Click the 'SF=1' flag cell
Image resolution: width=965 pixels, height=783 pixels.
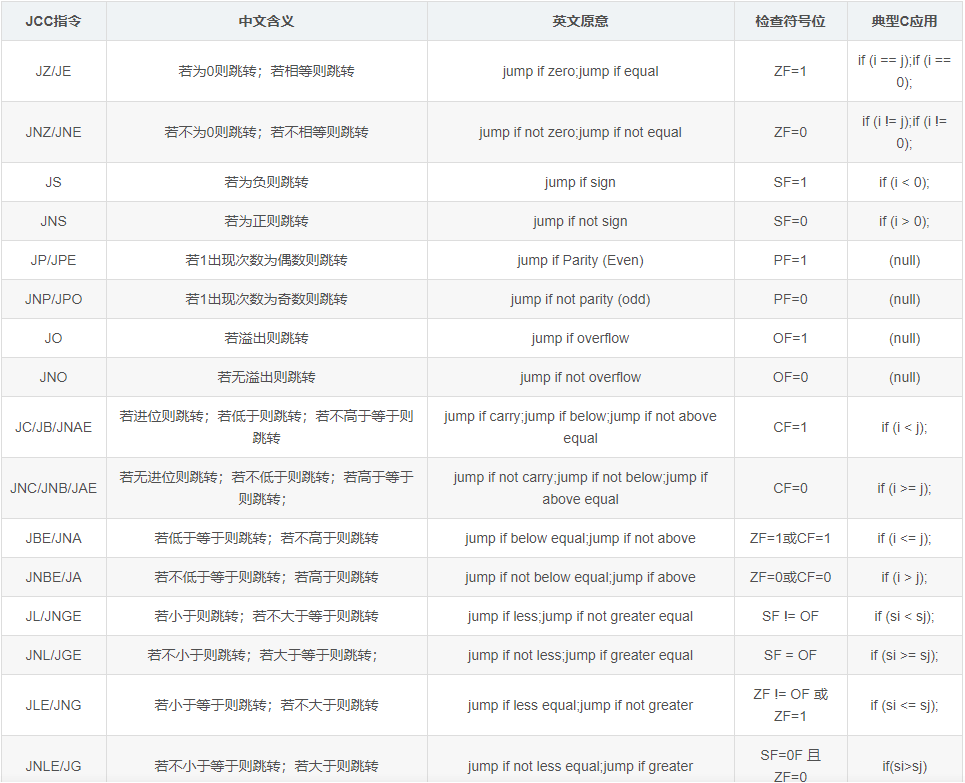pos(790,182)
